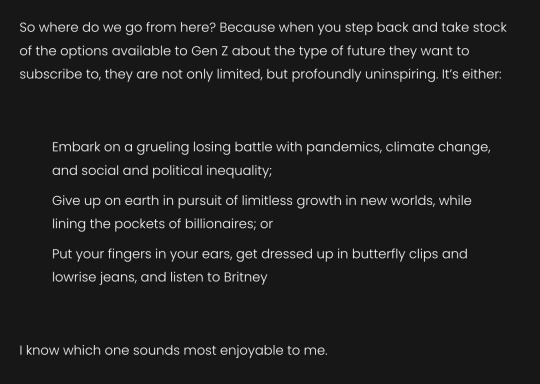Click the words 'Give up on earth'
The height and width of the screenshot is (384, 540).
tap(106, 201)
